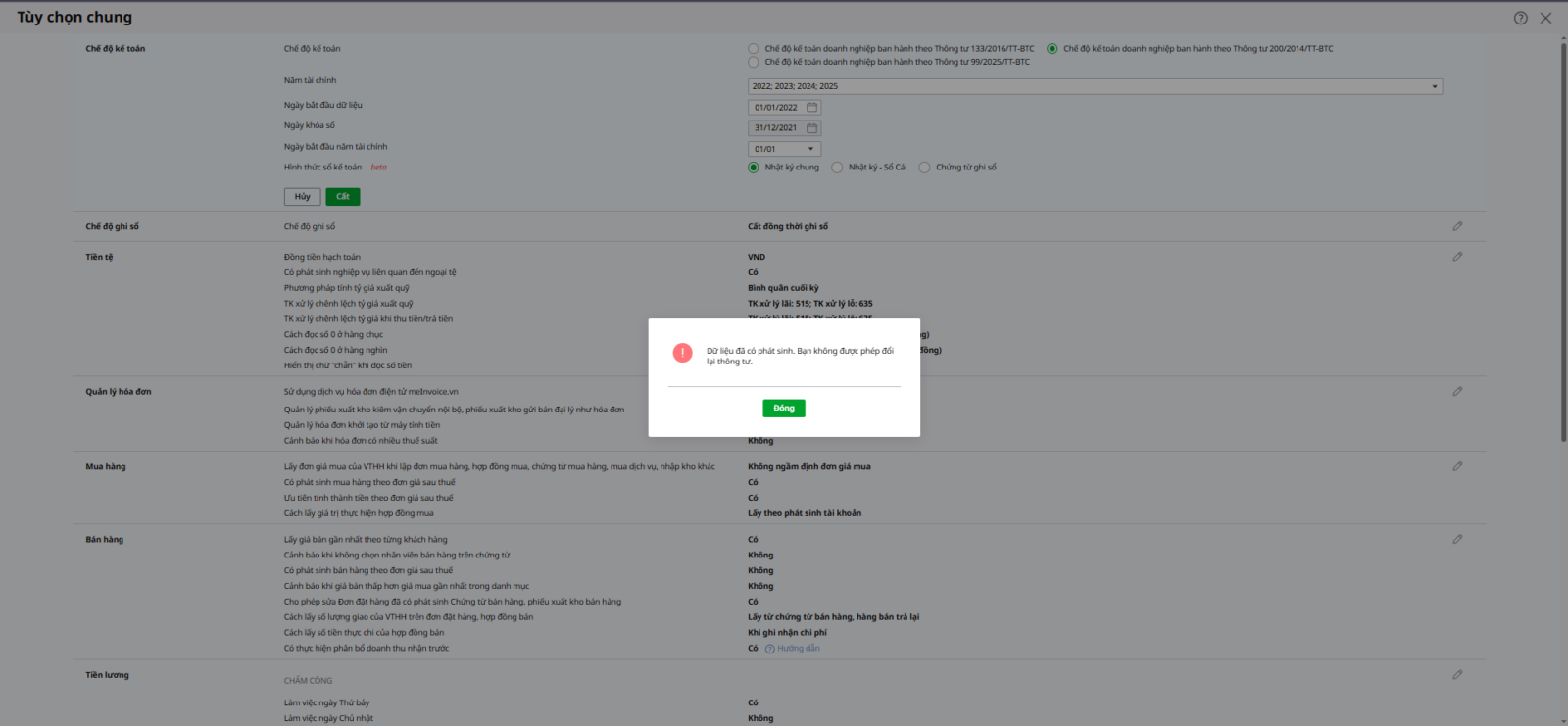Select Thông tư 133/2016/TT-BTC accounting regime
This screenshot has width=1568, height=726.
pyautogui.click(x=754, y=49)
